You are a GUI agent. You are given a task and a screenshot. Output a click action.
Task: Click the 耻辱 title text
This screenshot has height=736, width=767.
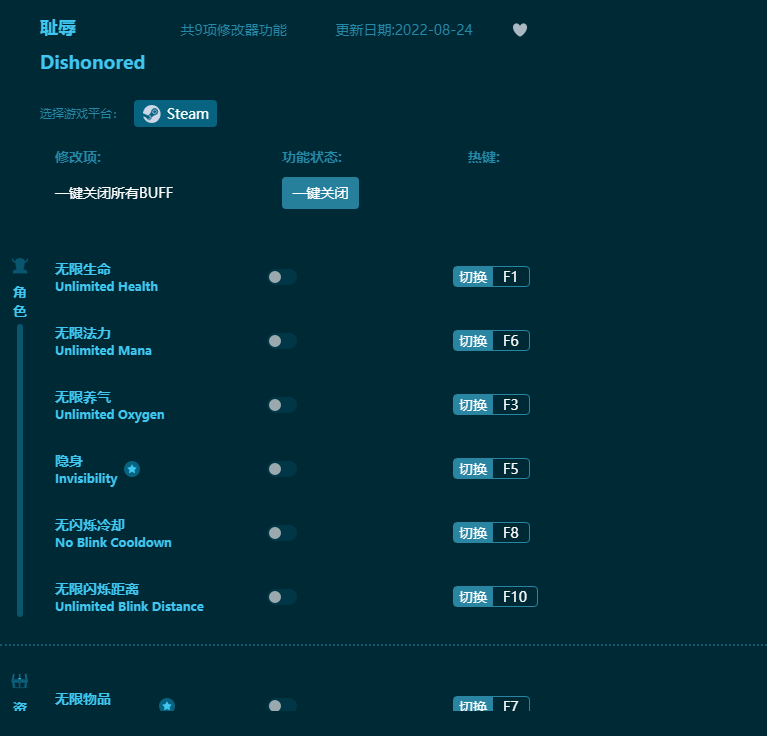[x=58, y=28]
